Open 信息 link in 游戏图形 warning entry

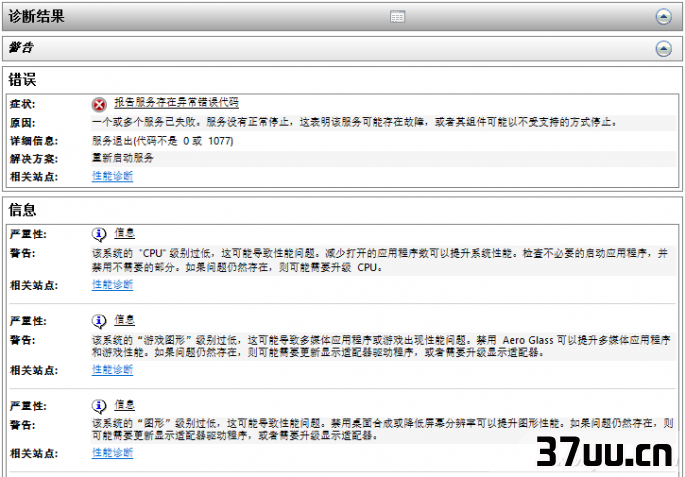[x=125, y=320]
